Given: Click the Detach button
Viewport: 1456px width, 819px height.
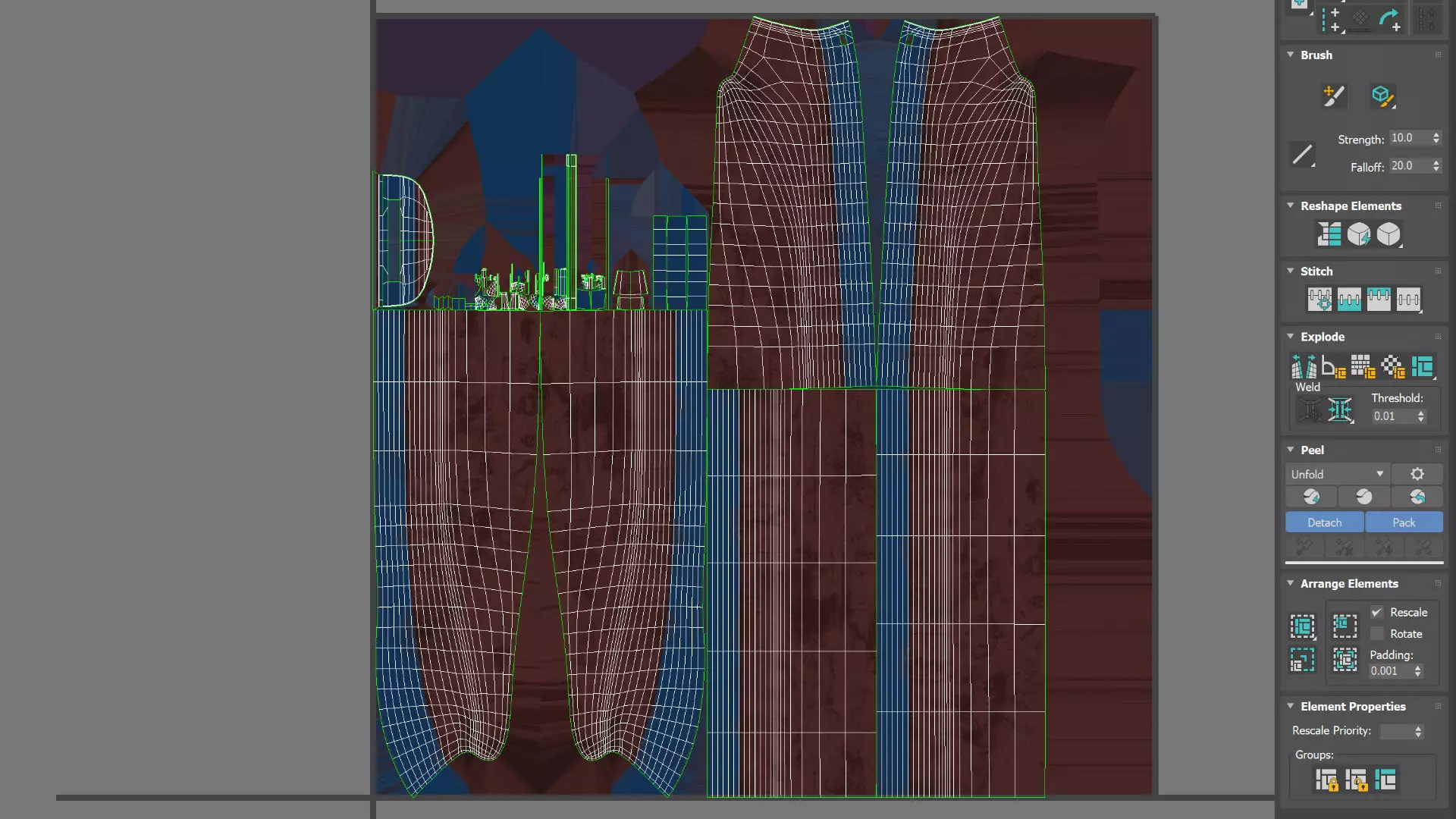Looking at the screenshot, I should point(1324,522).
